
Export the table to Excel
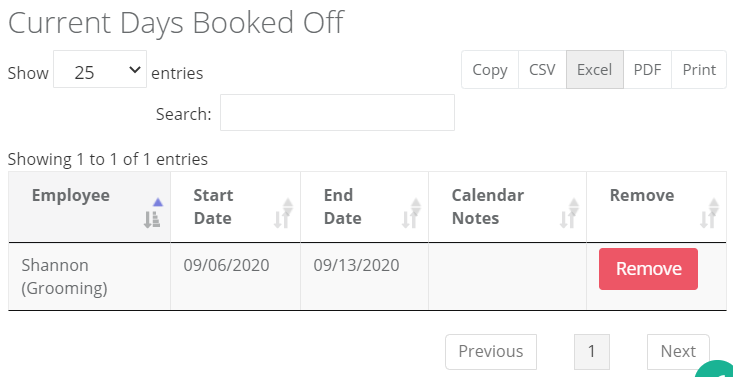coord(595,70)
